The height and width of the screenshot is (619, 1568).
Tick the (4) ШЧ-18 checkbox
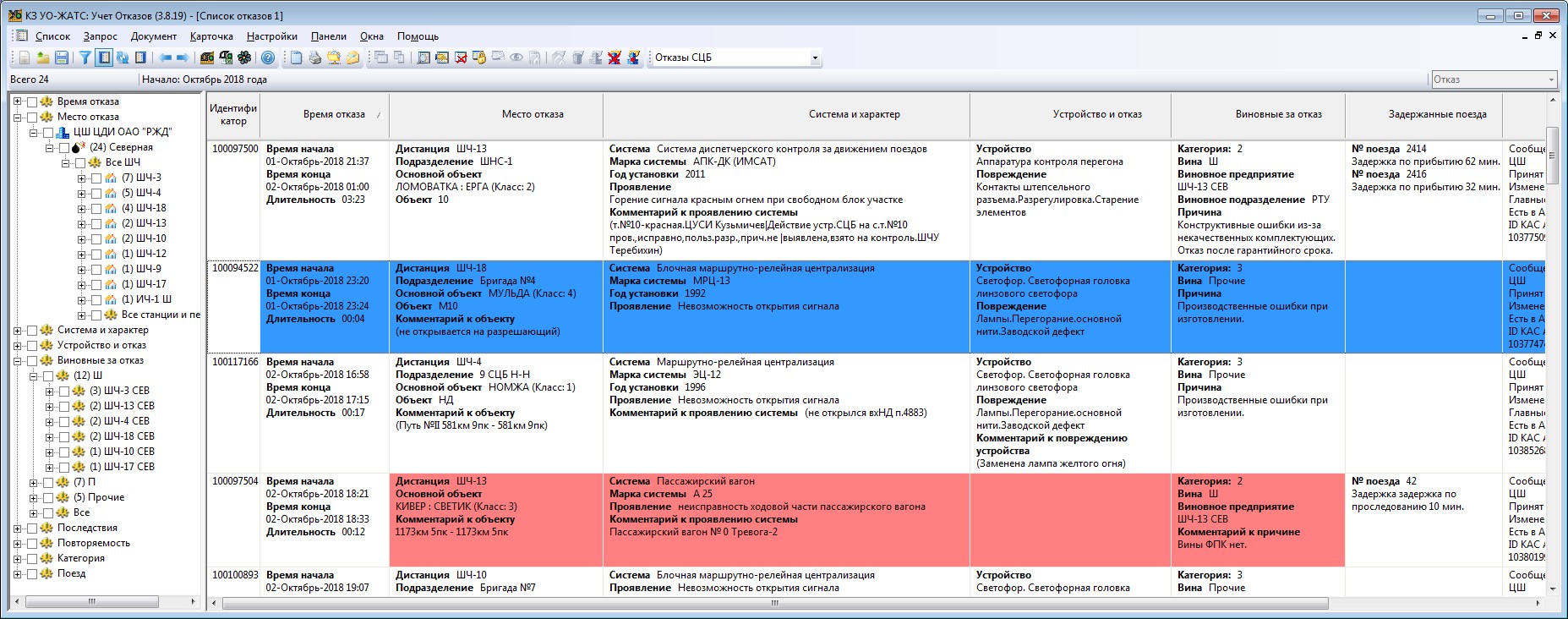96,209
